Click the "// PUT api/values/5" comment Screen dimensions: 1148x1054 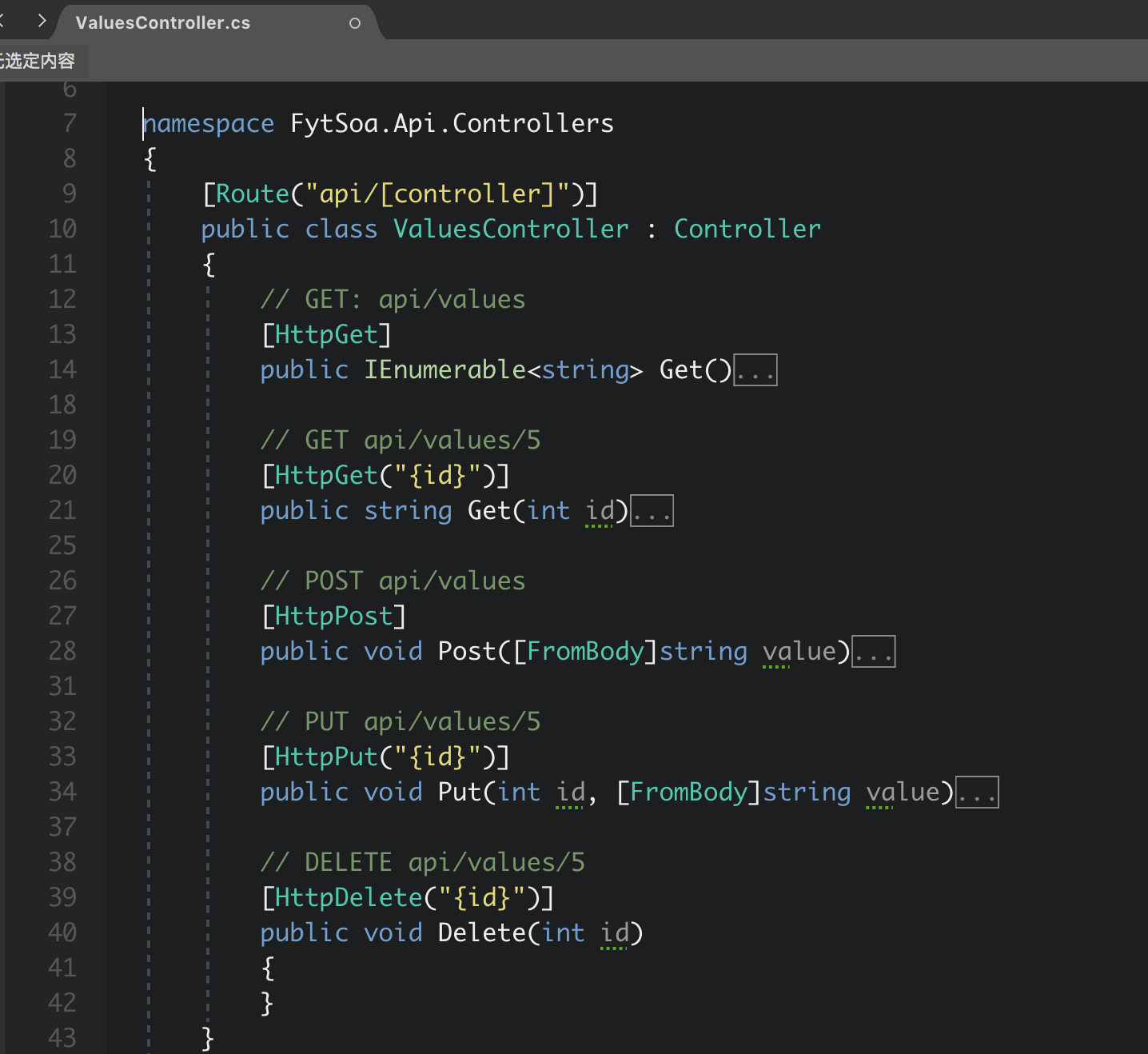(x=401, y=722)
